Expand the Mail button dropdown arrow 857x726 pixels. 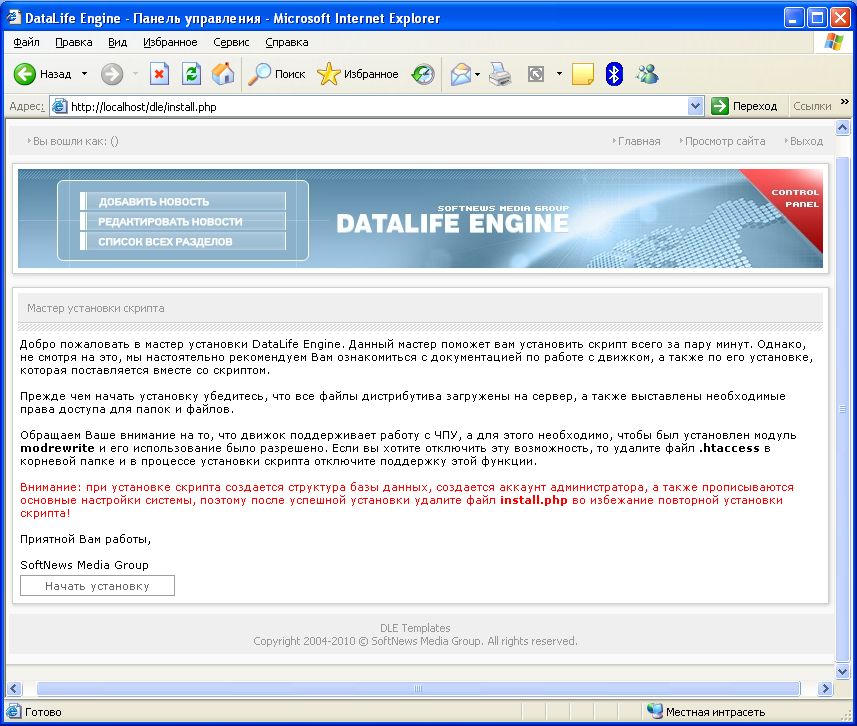pyautogui.click(x=478, y=74)
